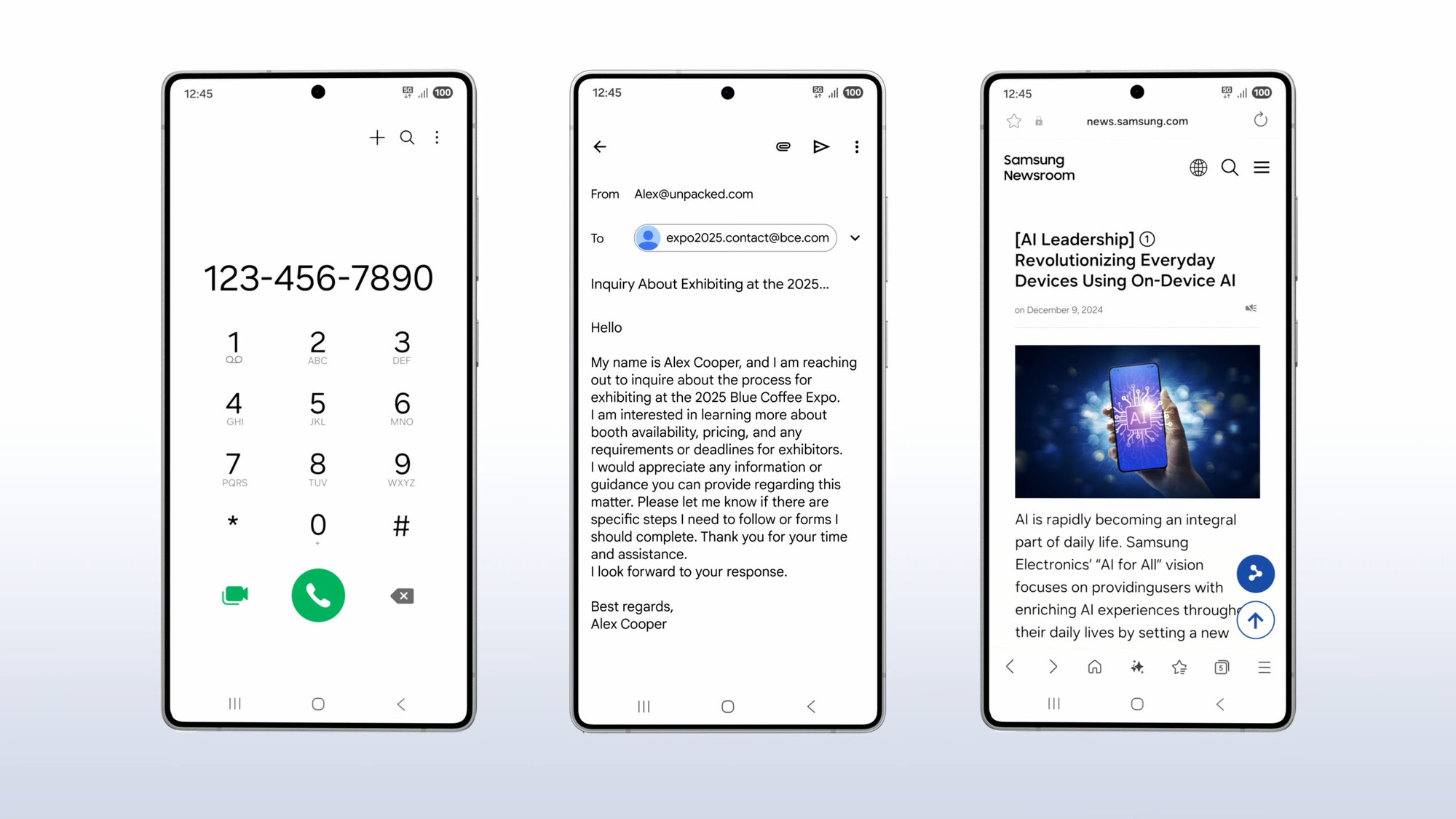The image size is (1456, 819).
Task: Tap the share icon on Samsung Newsroom
Action: tap(1255, 572)
